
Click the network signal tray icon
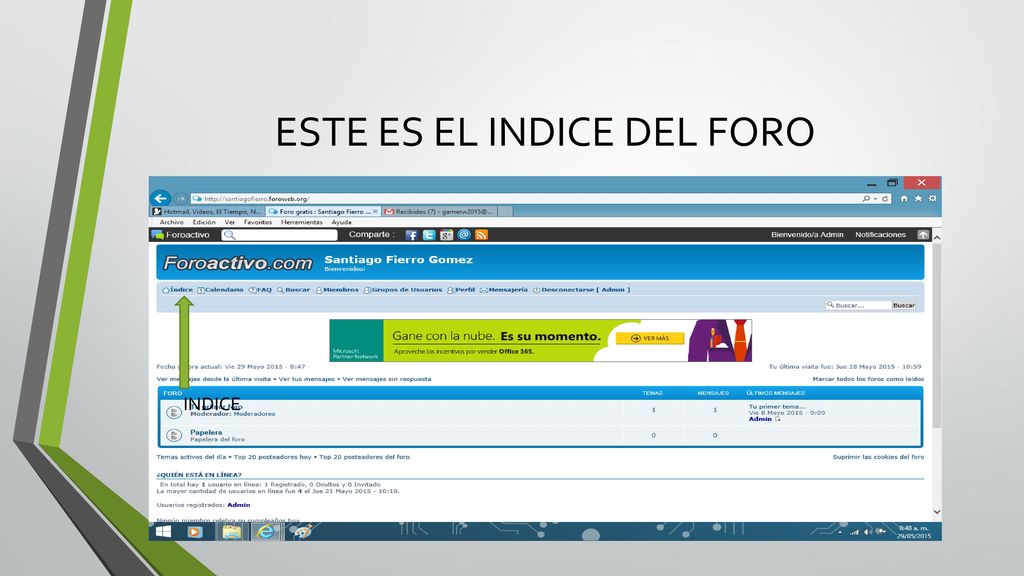point(854,532)
